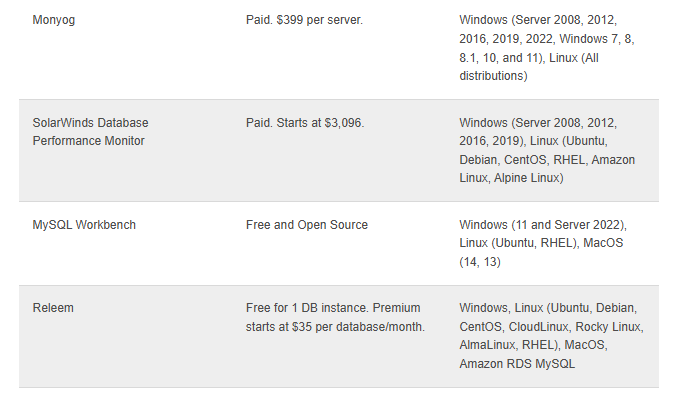The image size is (677, 412).
Task: Select 'Paid. Starts at $3,096.' pricing text
Action: click(x=305, y=123)
